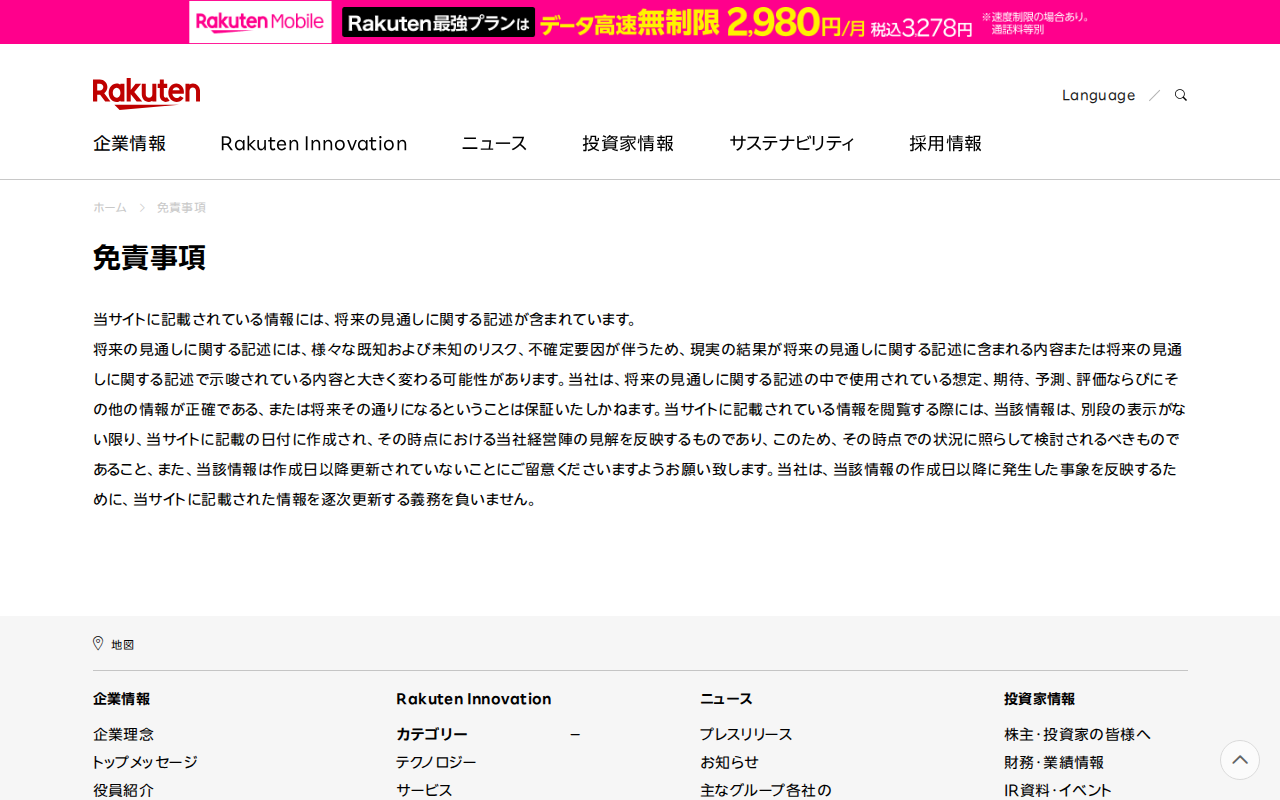Click the Rakuten最強プラン badge in the banner

[438, 21]
